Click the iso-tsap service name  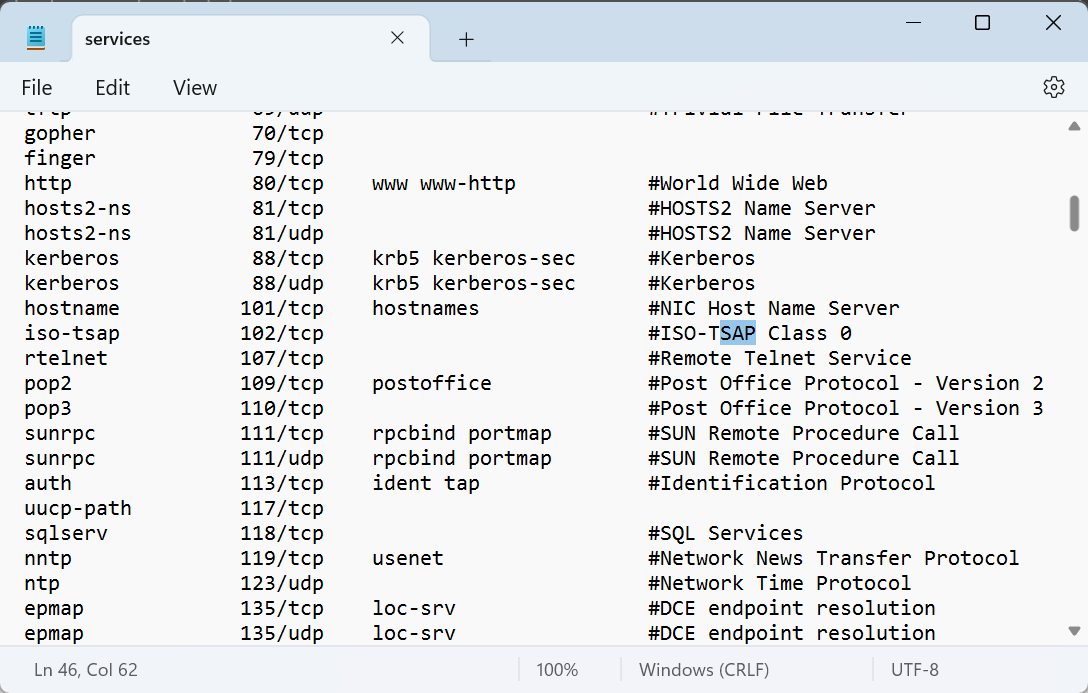pyautogui.click(x=71, y=333)
